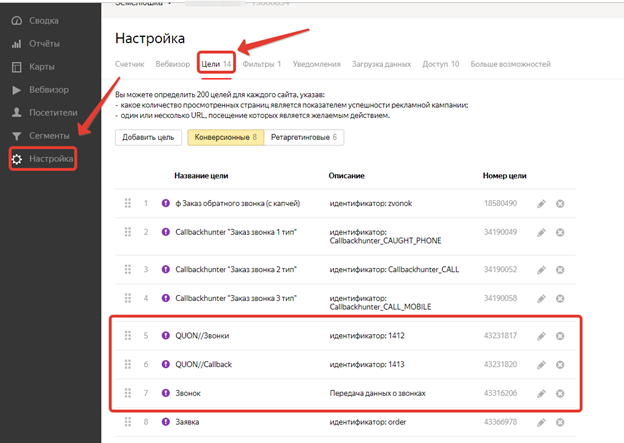Viewport: 624px width, 443px height.
Task: Open Карты in the sidebar
Action: [x=33, y=67]
